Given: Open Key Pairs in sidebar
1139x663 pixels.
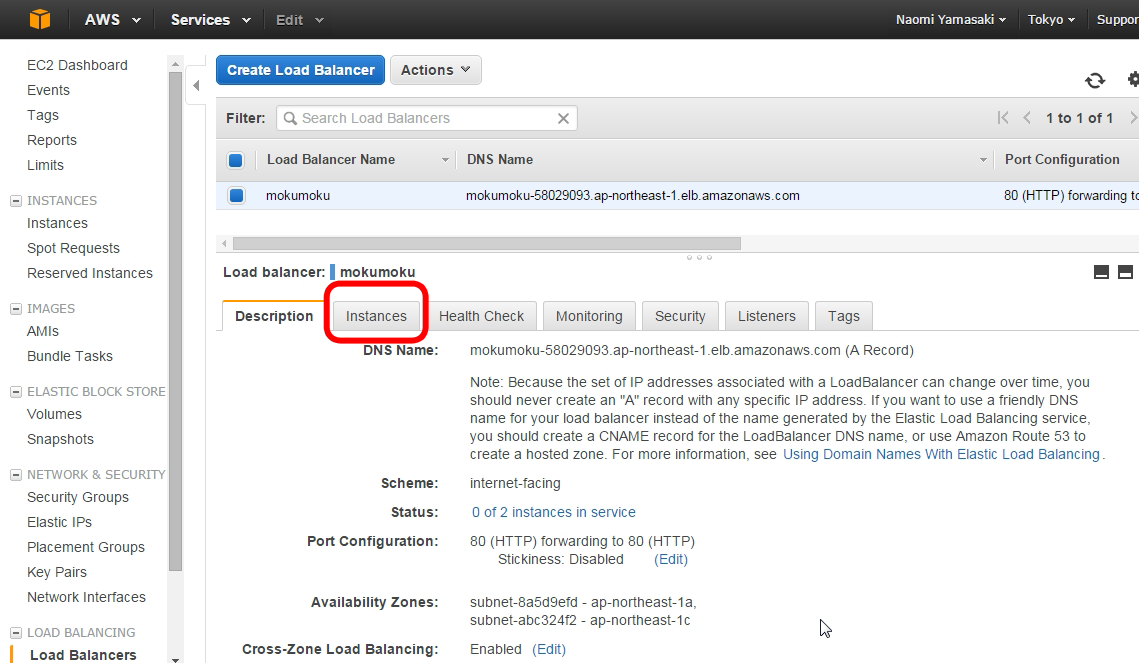Looking at the screenshot, I should [x=57, y=572].
